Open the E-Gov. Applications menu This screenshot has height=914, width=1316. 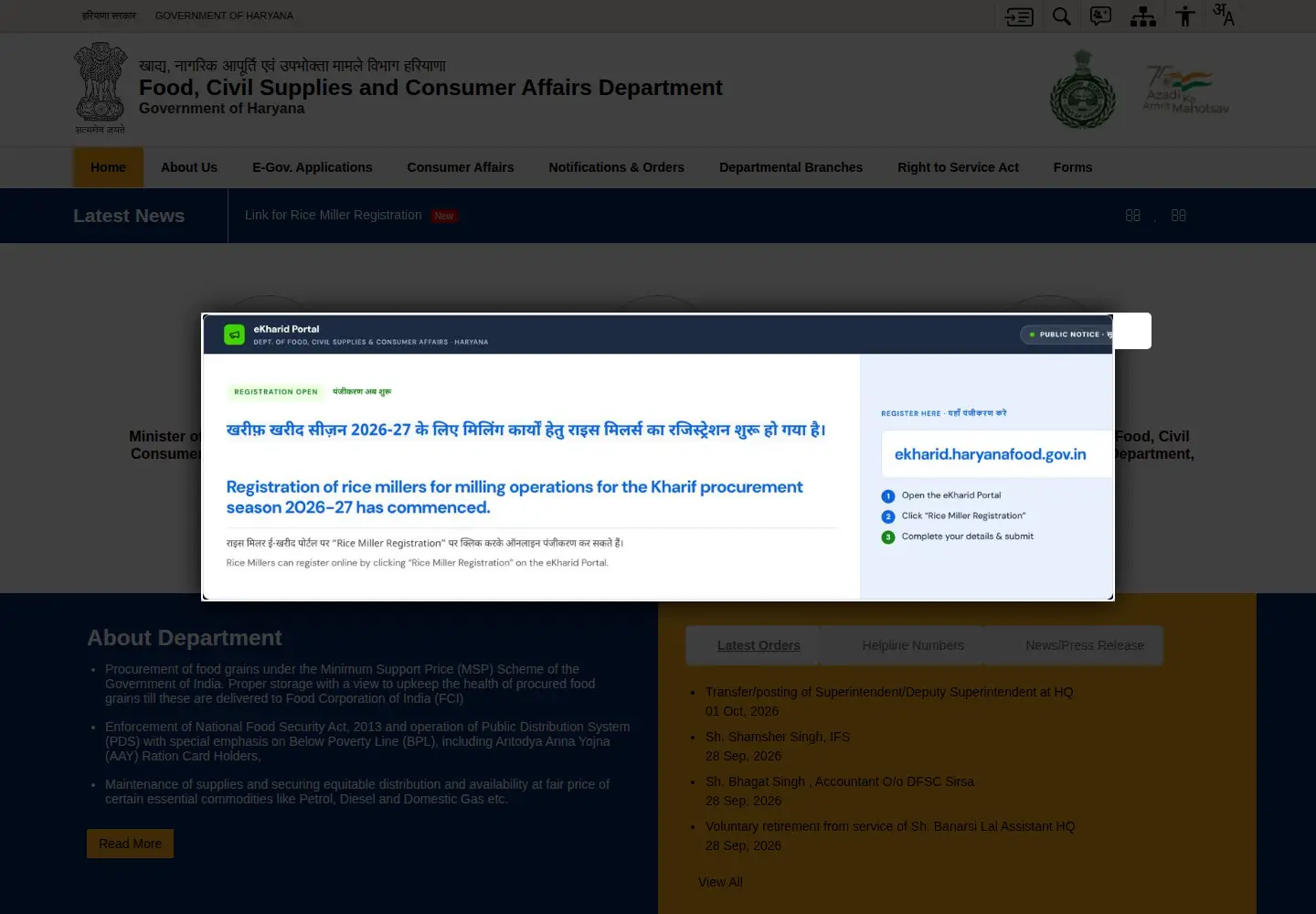click(313, 167)
